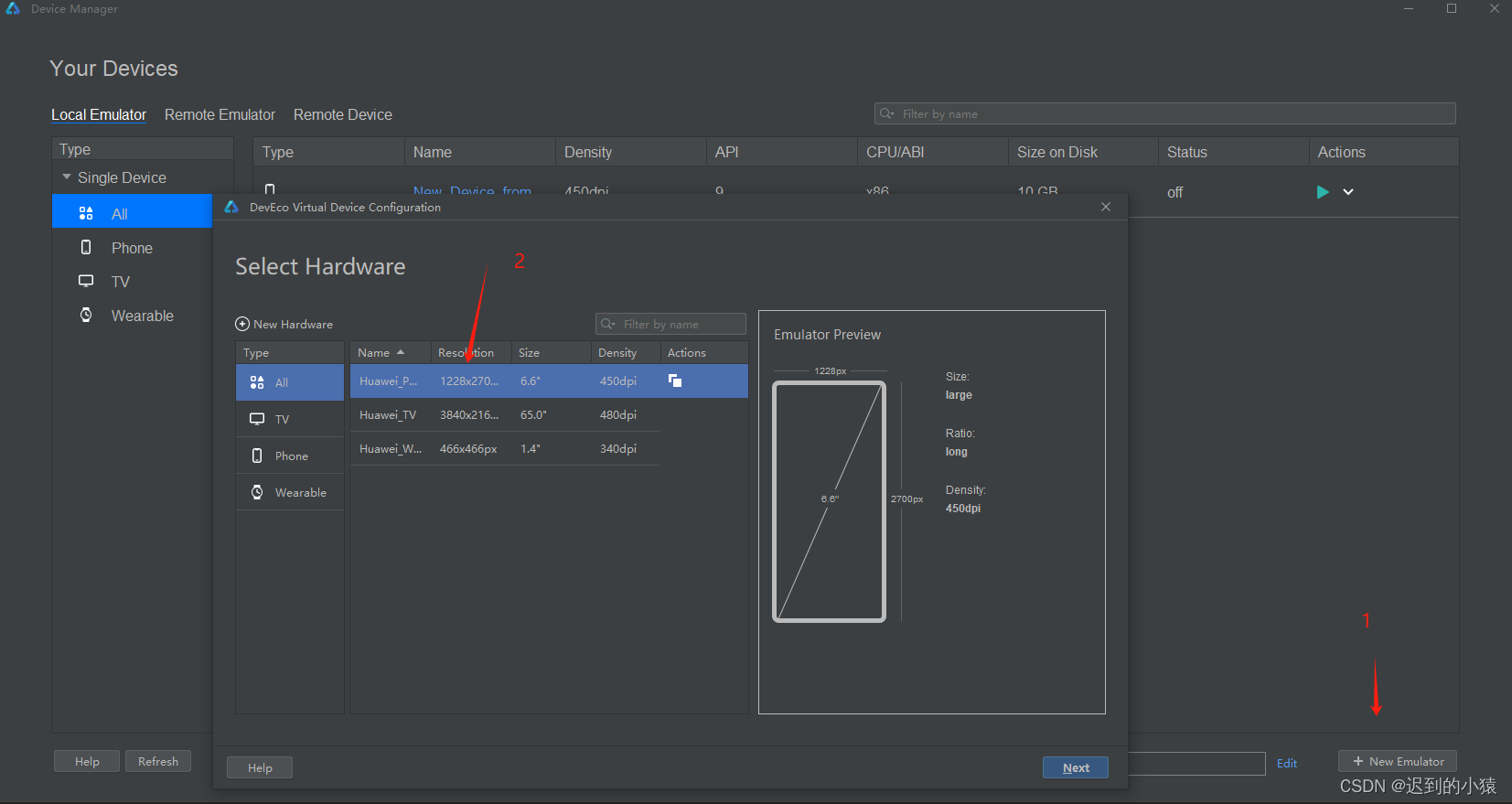The width and height of the screenshot is (1512, 804).
Task: Select the Huawei_P... hardware row
Action: [549, 381]
